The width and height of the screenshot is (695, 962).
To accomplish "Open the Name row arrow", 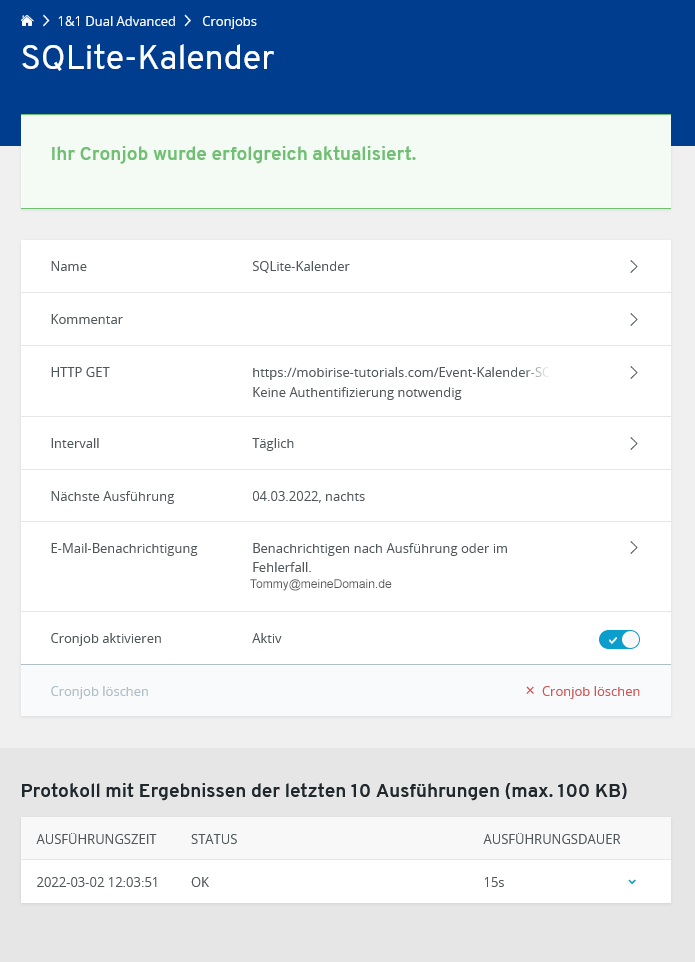I will [x=633, y=267].
